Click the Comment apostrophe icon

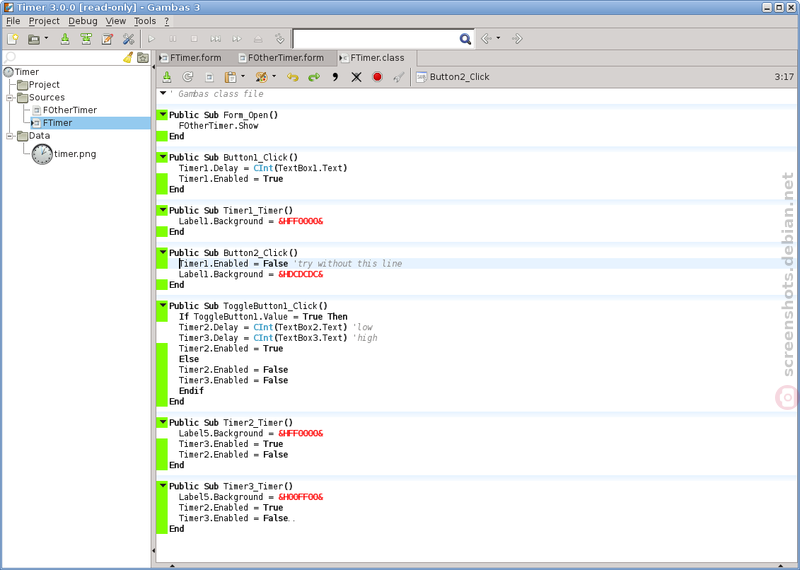pos(335,77)
